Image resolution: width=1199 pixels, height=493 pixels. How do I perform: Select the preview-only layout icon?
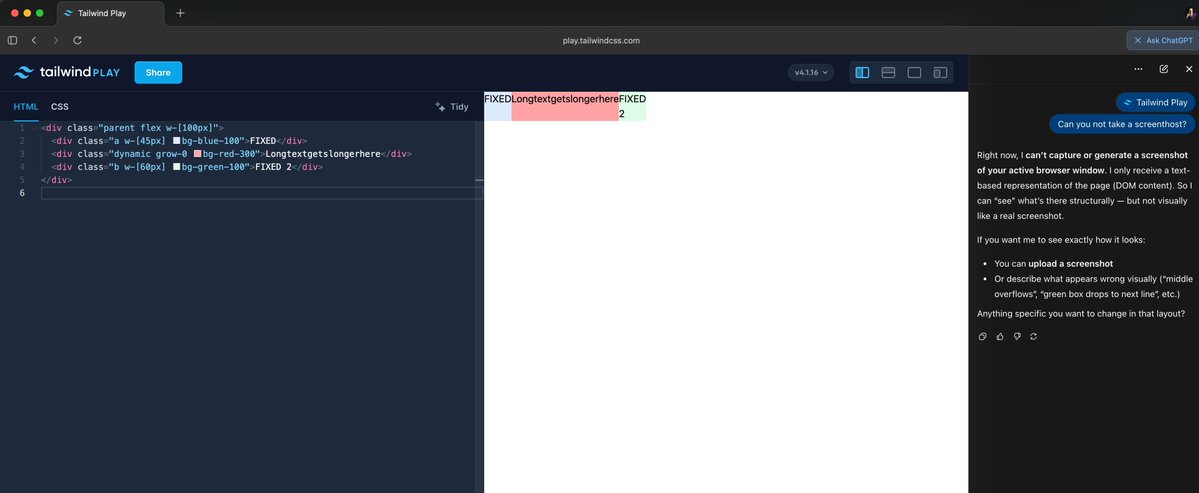pyautogui.click(x=914, y=73)
